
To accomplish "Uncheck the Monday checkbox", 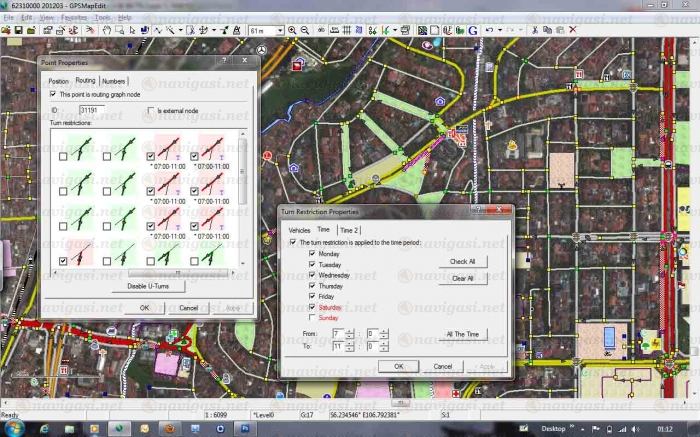I will (x=312, y=253).
